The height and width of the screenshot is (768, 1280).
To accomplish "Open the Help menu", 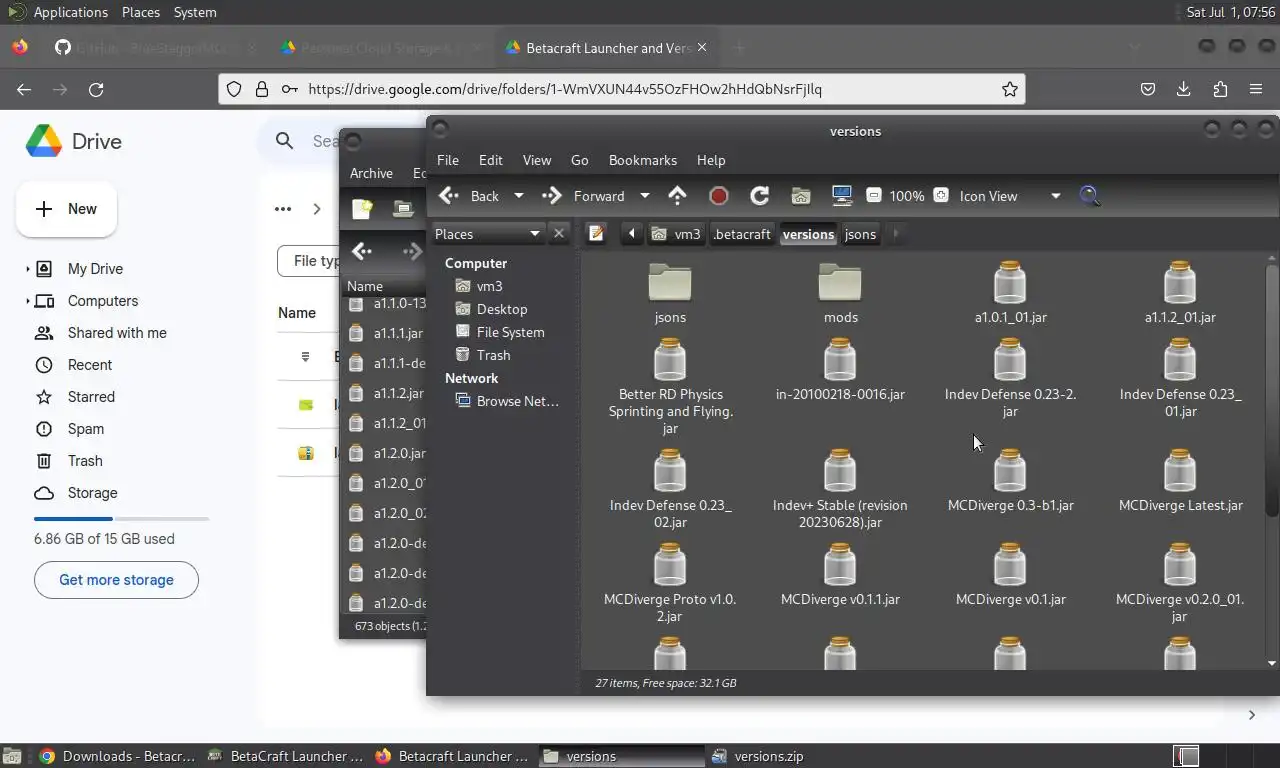I will (x=711, y=160).
